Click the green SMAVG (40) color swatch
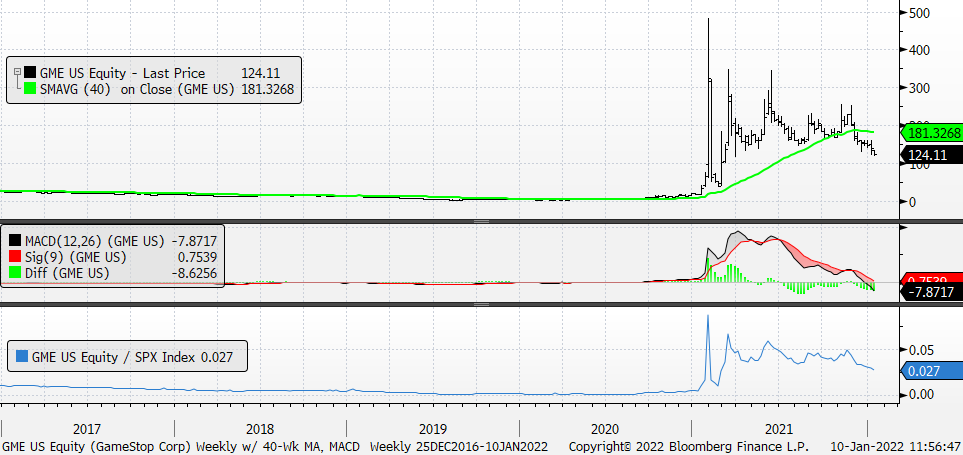963x455 pixels. 30,90
